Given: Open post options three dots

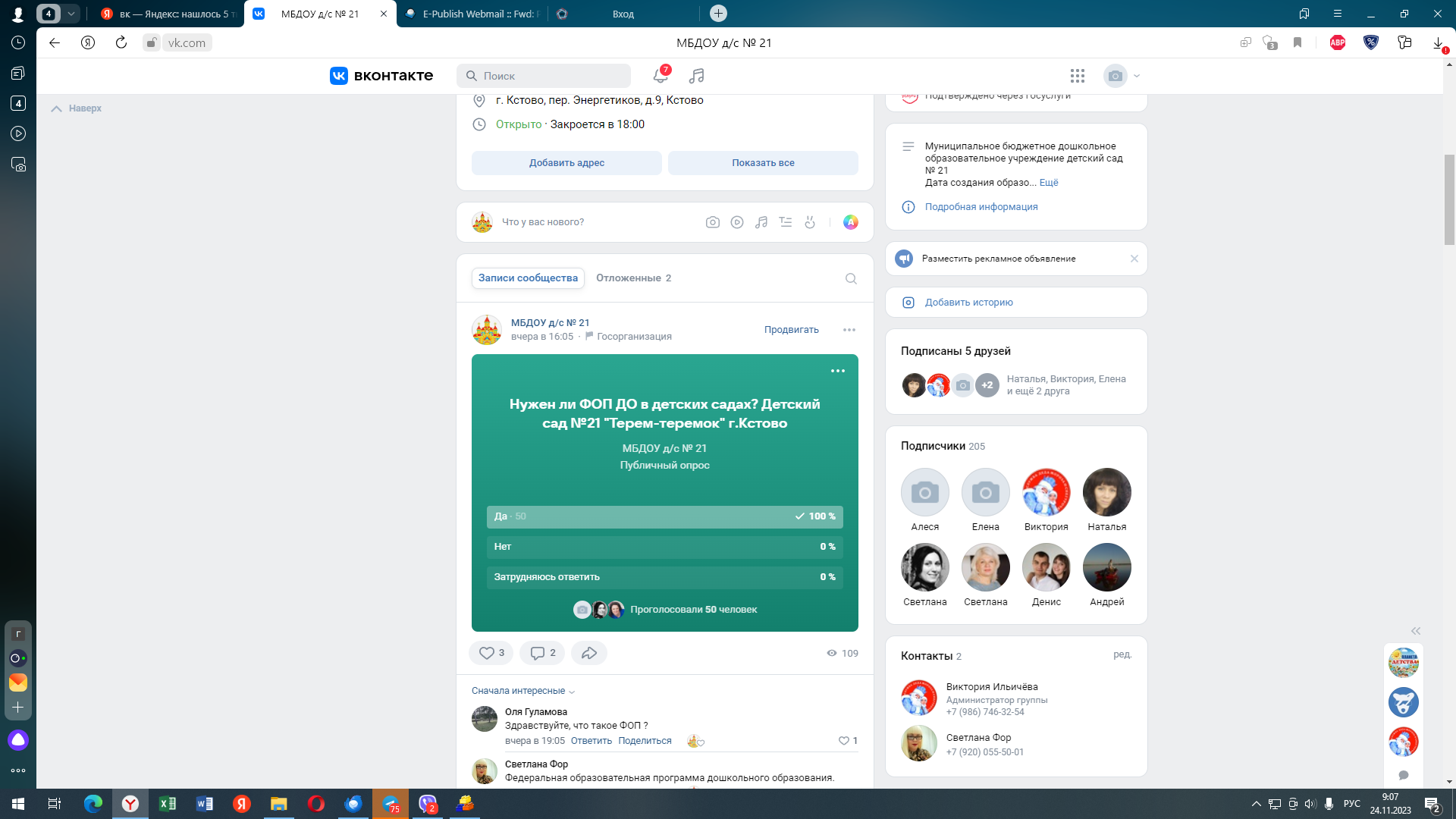Looking at the screenshot, I should [849, 330].
